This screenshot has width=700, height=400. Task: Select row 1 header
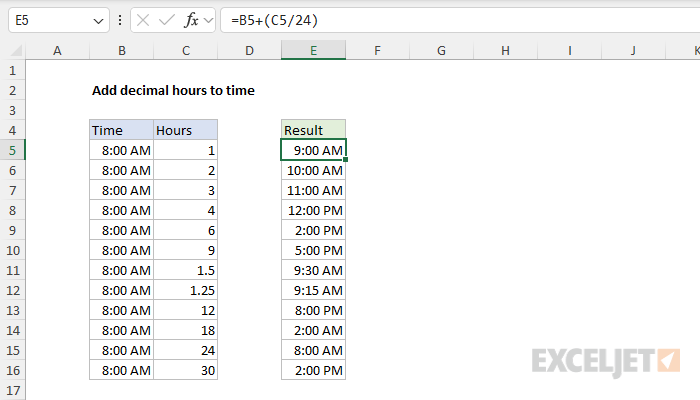(x=12, y=71)
